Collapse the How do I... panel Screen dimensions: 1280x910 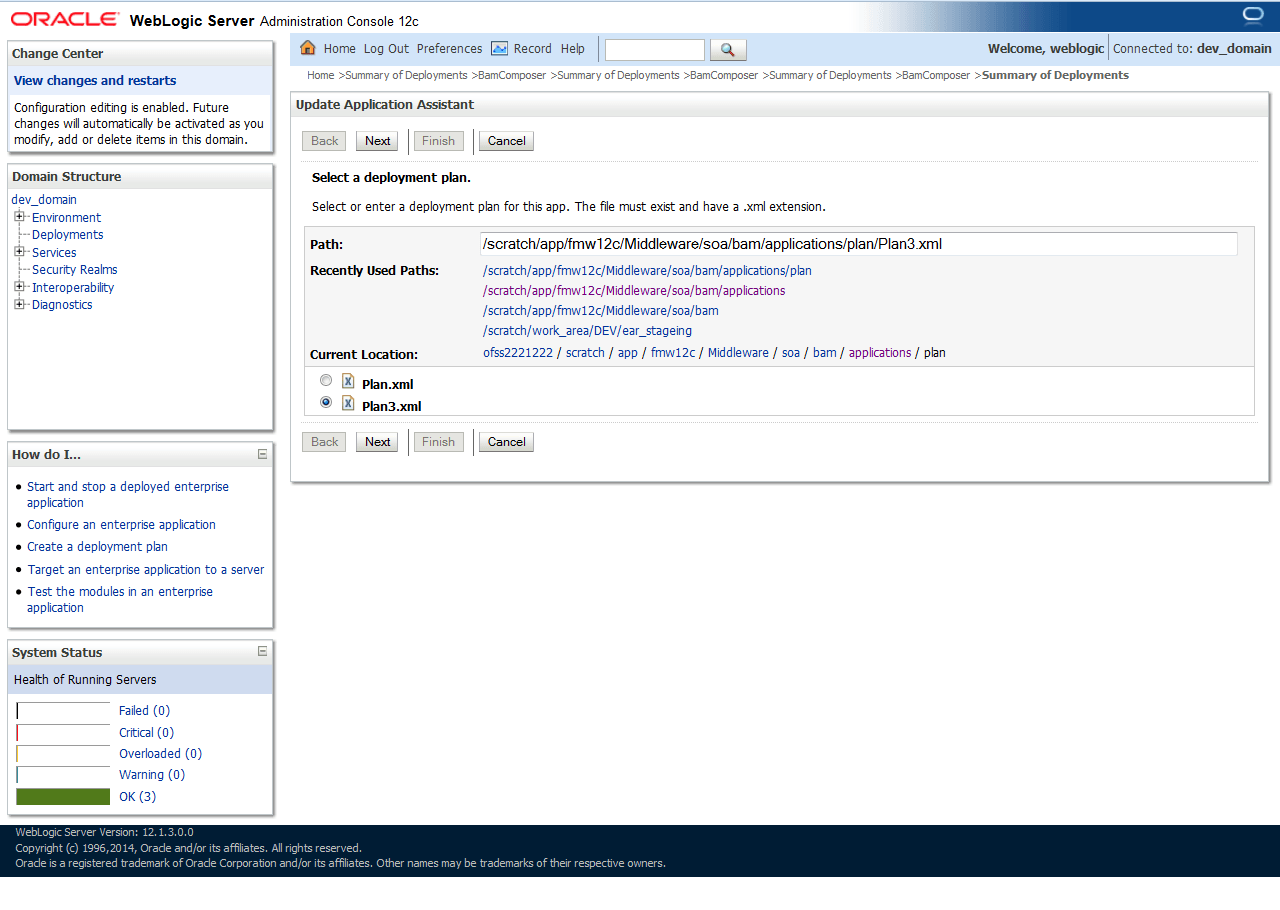pyautogui.click(x=263, y=454)
